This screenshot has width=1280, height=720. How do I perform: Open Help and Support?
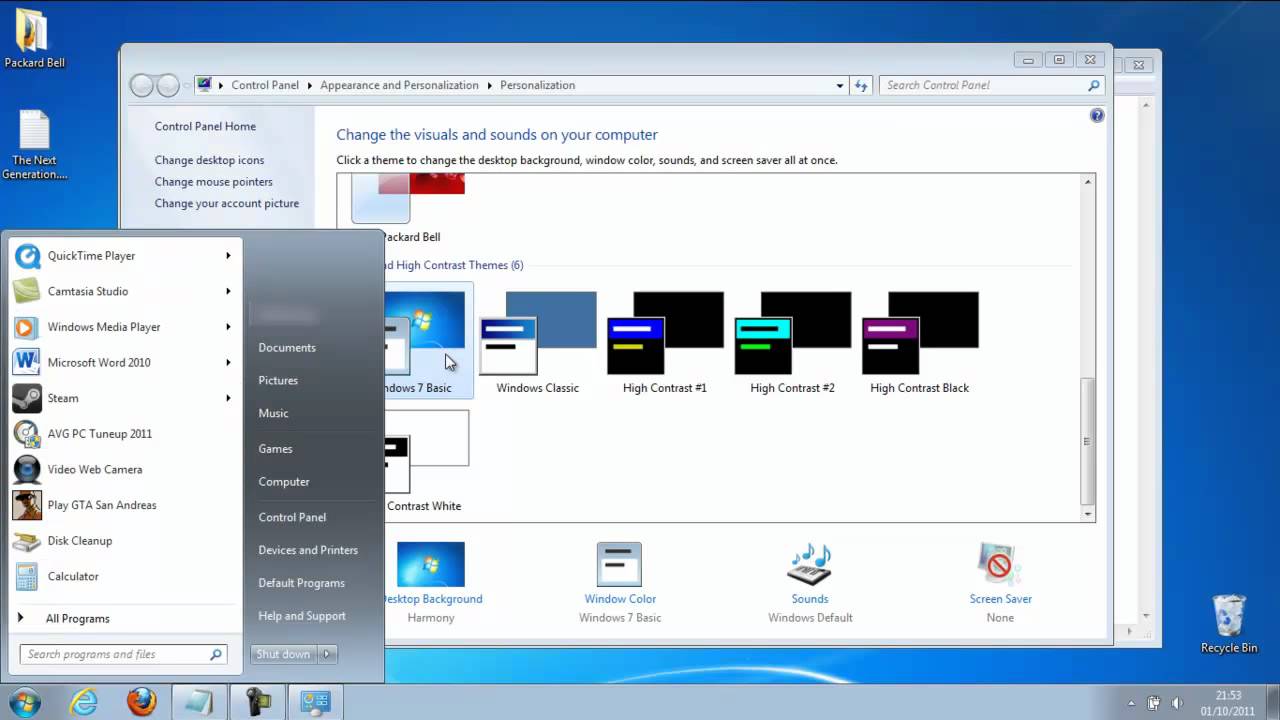pos(302,616)
